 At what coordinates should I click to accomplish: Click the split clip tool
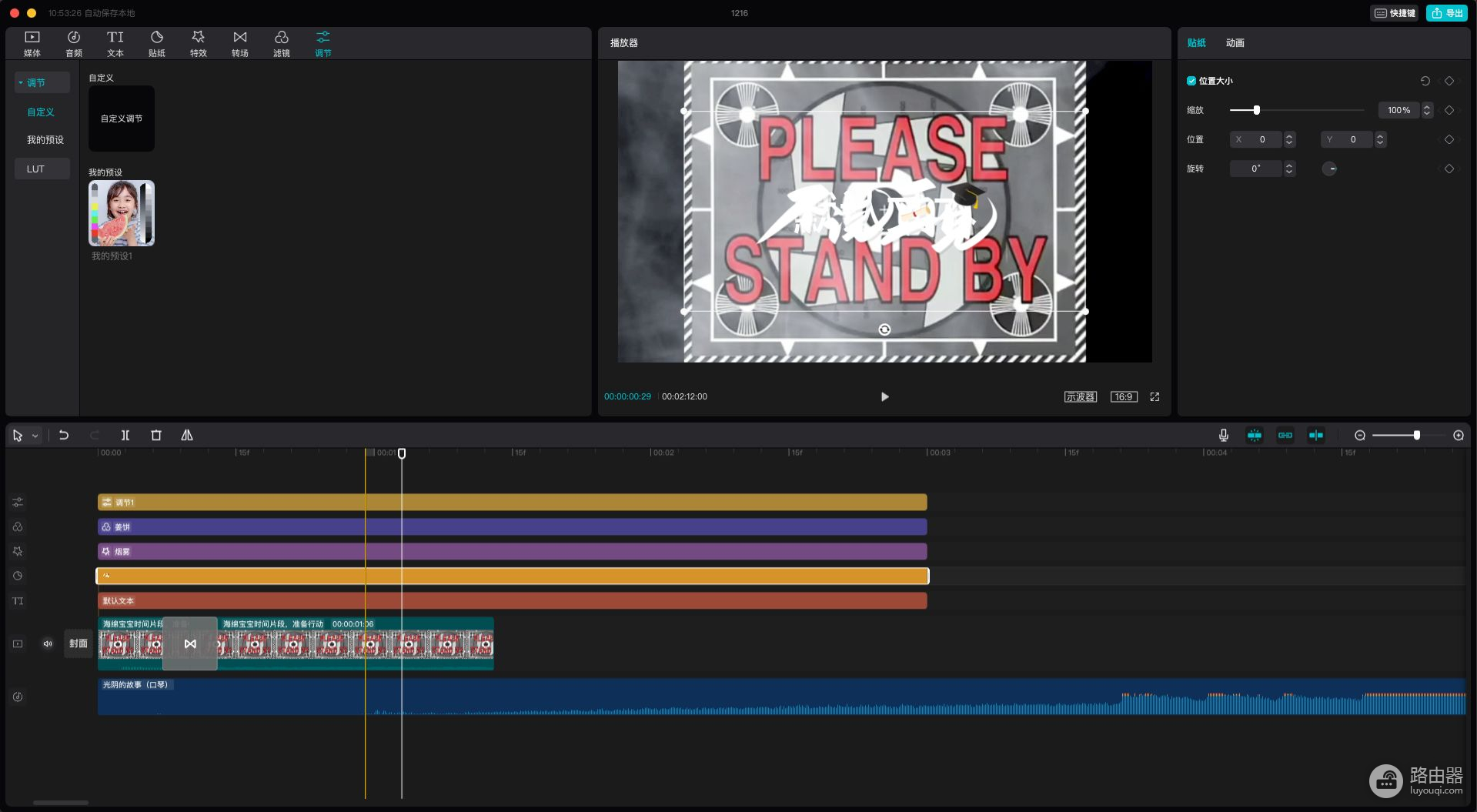(x=125, y=436)
